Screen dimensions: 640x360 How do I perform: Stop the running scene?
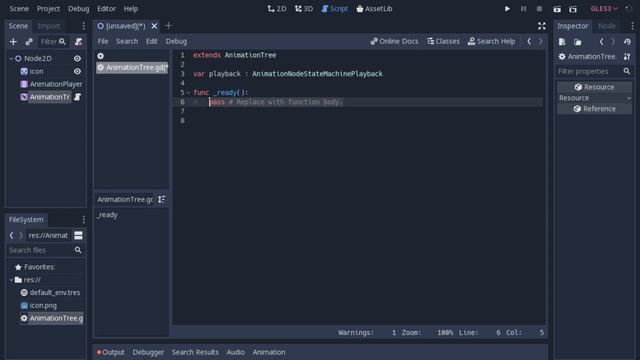pyautogui.click(x=539, y=9)
